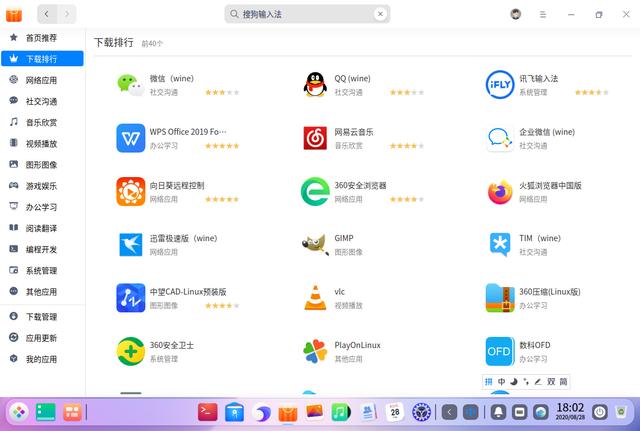Open 应用更新 in the sidebar

(42, 338)
